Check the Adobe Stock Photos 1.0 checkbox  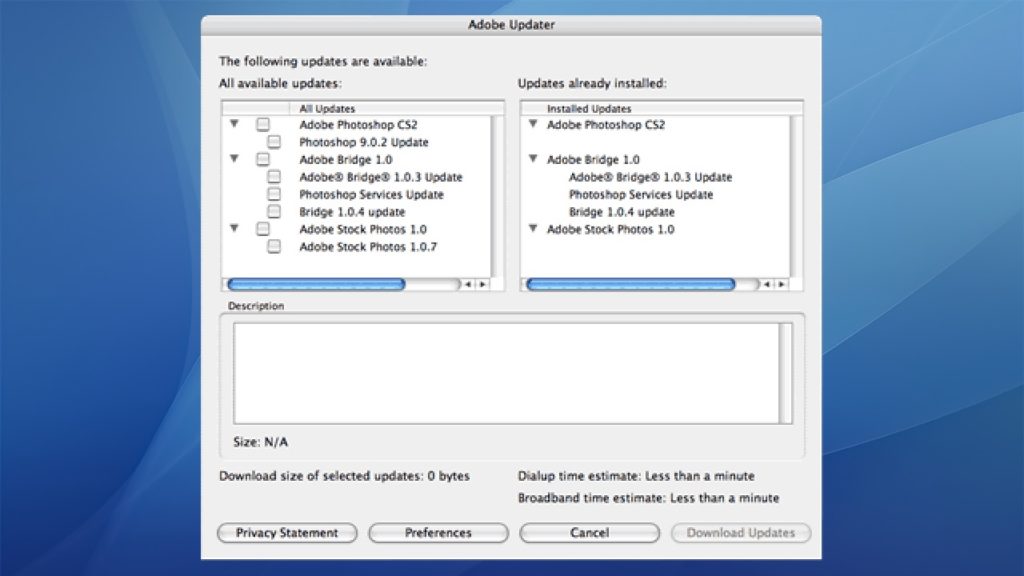click(x=263, y=229)
